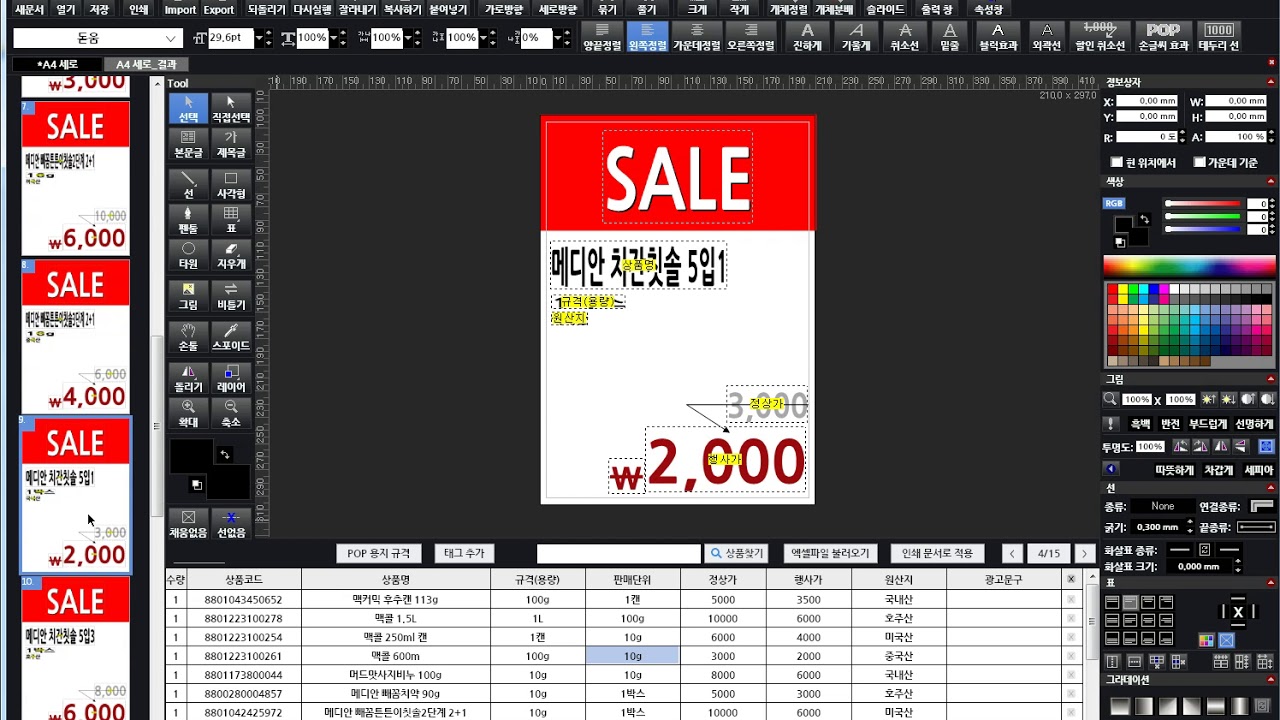Screen dimensions: 1280x720
Task: Select the 표 table tool
Action: point(231,220)
